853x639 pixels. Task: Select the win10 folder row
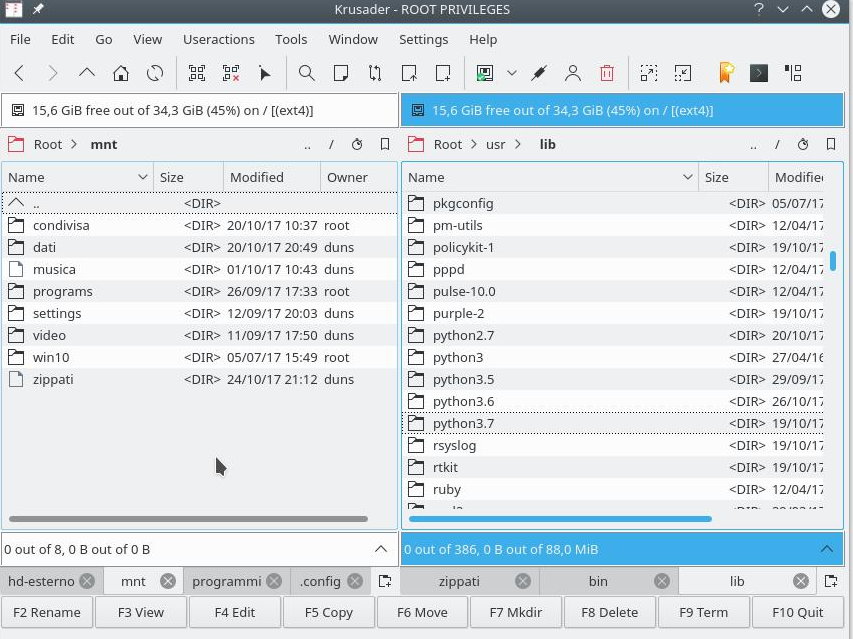coord(199,357)
